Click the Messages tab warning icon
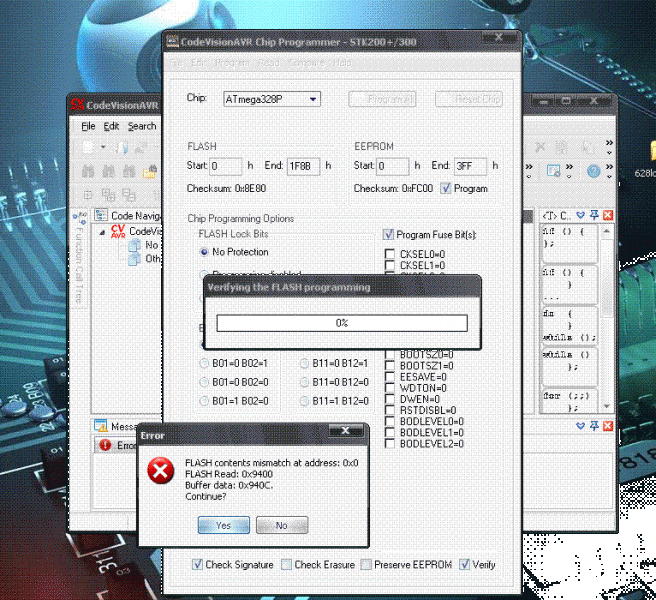The width and height of the screenshot is (656, 600). (101, 426)
